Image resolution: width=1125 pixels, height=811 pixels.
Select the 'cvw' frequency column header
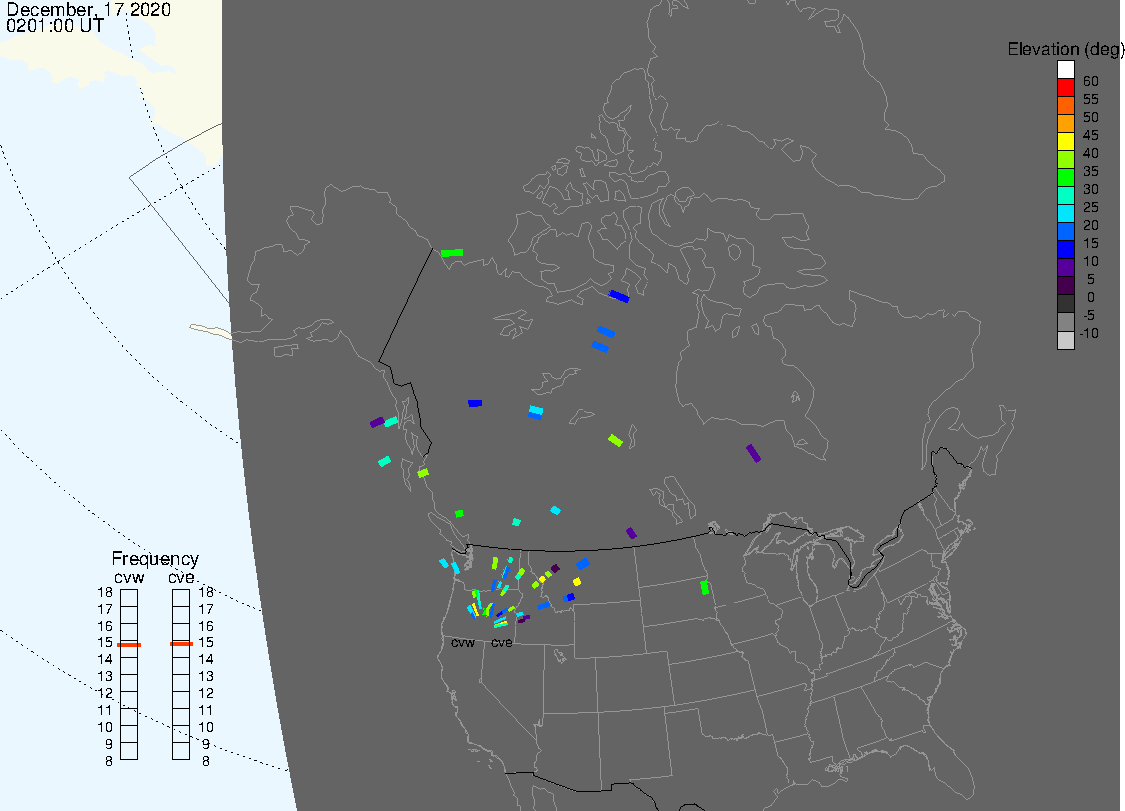point(129,578)
